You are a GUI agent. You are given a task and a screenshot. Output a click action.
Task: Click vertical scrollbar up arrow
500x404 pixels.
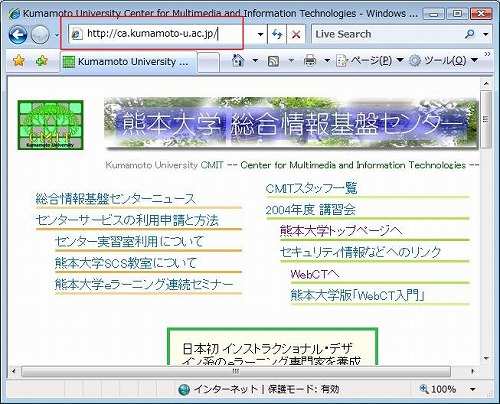(486, 83)
